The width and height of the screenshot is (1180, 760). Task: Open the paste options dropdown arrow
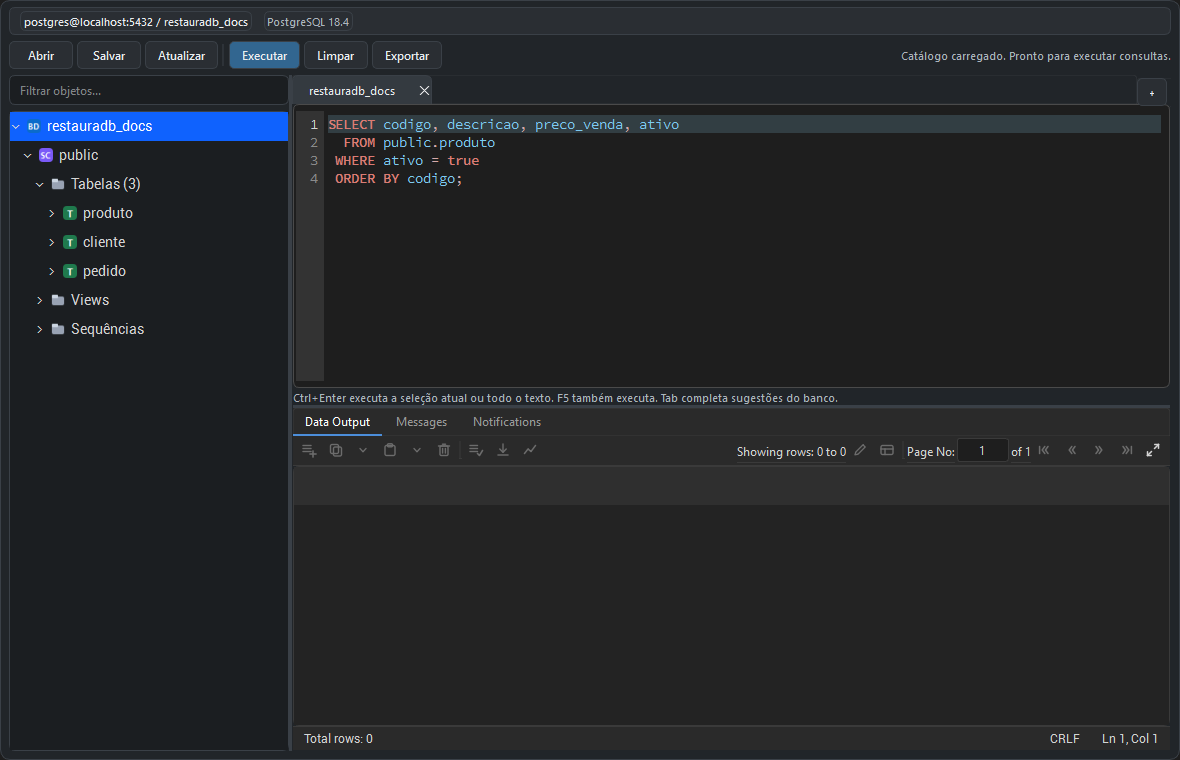417,450
